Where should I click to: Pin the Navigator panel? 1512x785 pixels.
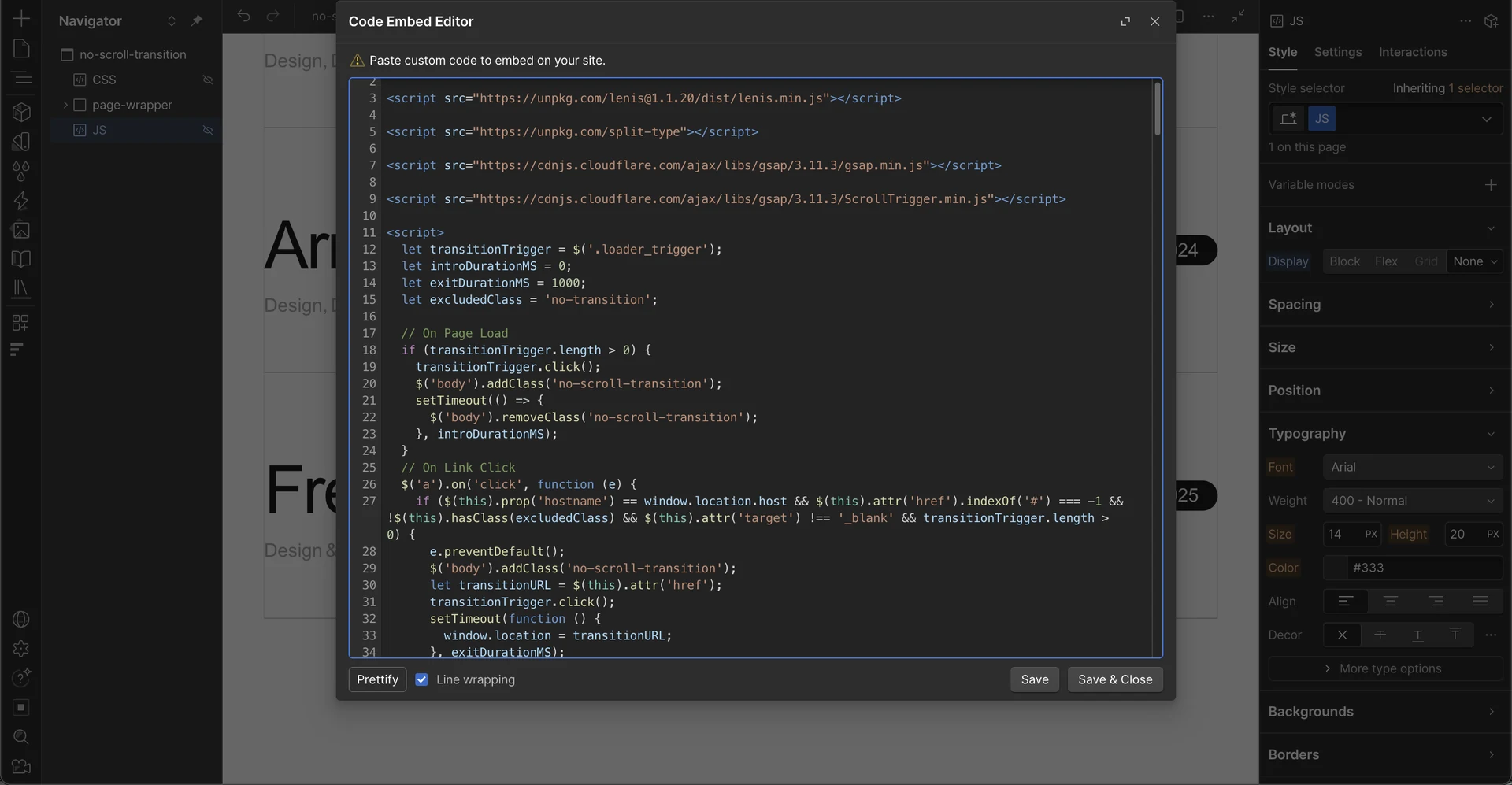pos(197,20)
